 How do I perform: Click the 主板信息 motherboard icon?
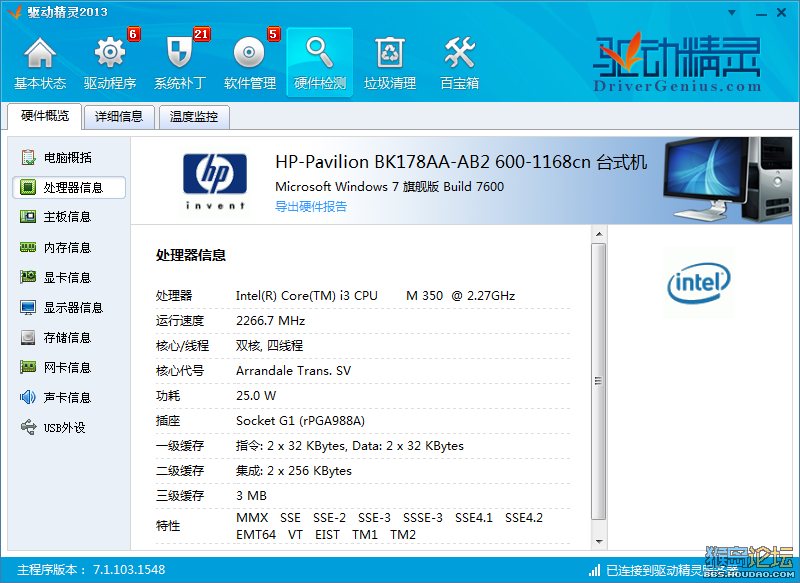(x=28, y=217)
